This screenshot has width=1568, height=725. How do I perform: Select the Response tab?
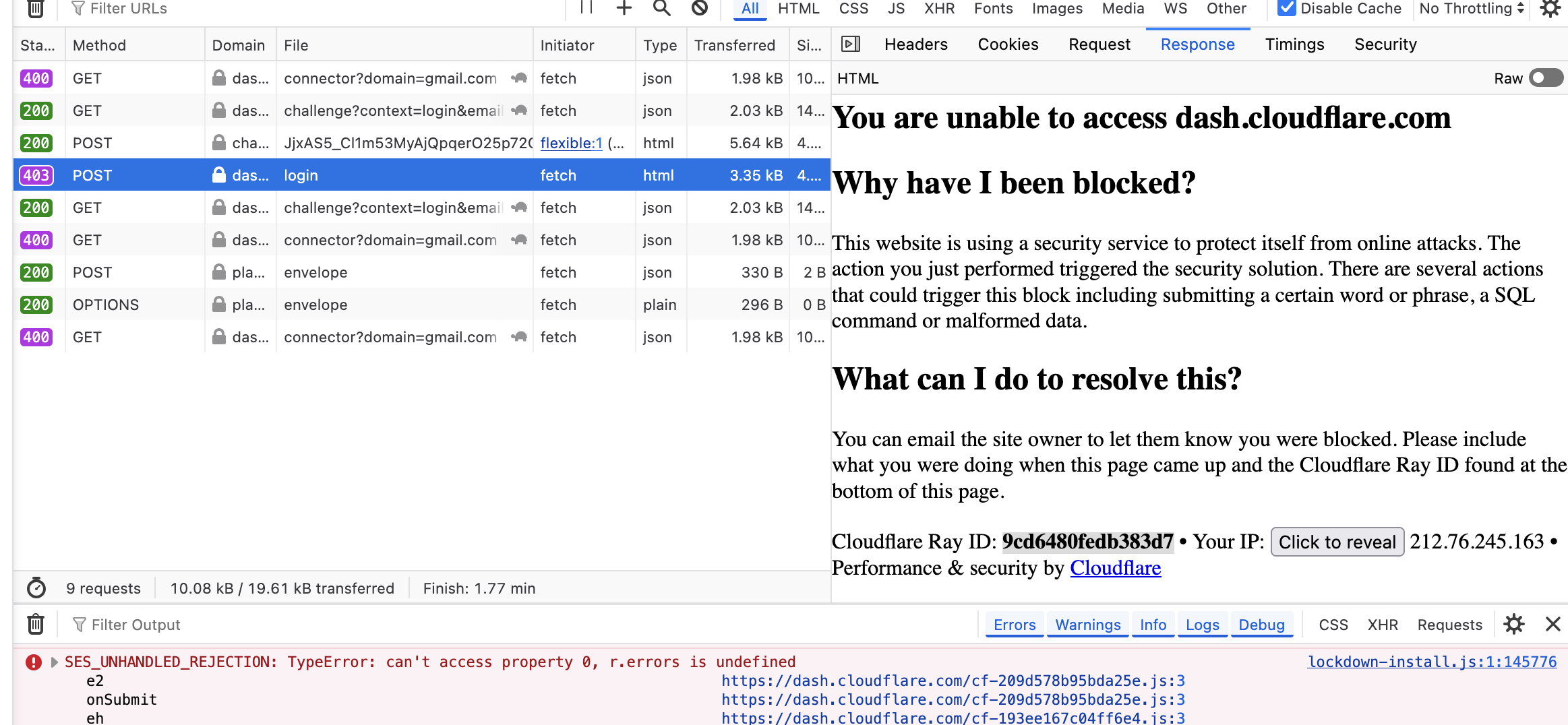(1198, 44)
